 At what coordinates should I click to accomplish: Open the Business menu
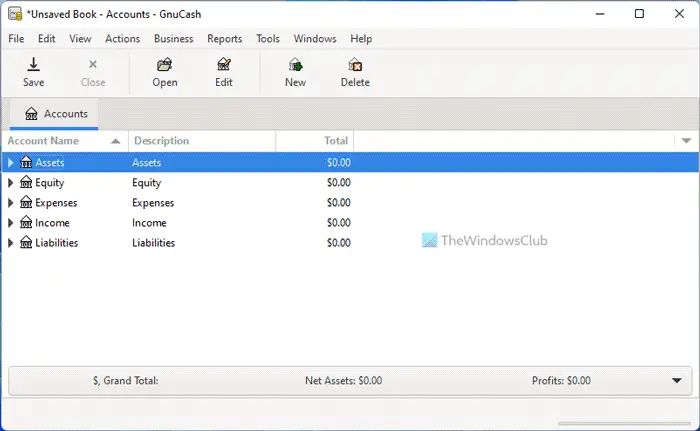(174, 39)
